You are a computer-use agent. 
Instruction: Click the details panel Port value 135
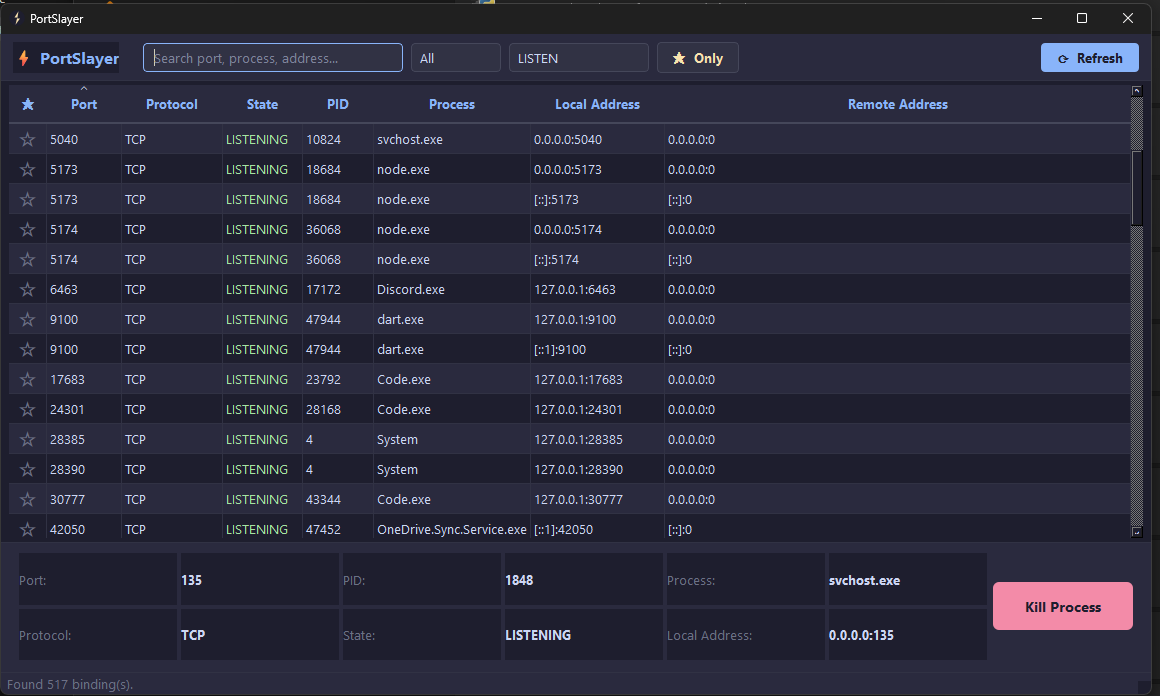tap(192, 580)
